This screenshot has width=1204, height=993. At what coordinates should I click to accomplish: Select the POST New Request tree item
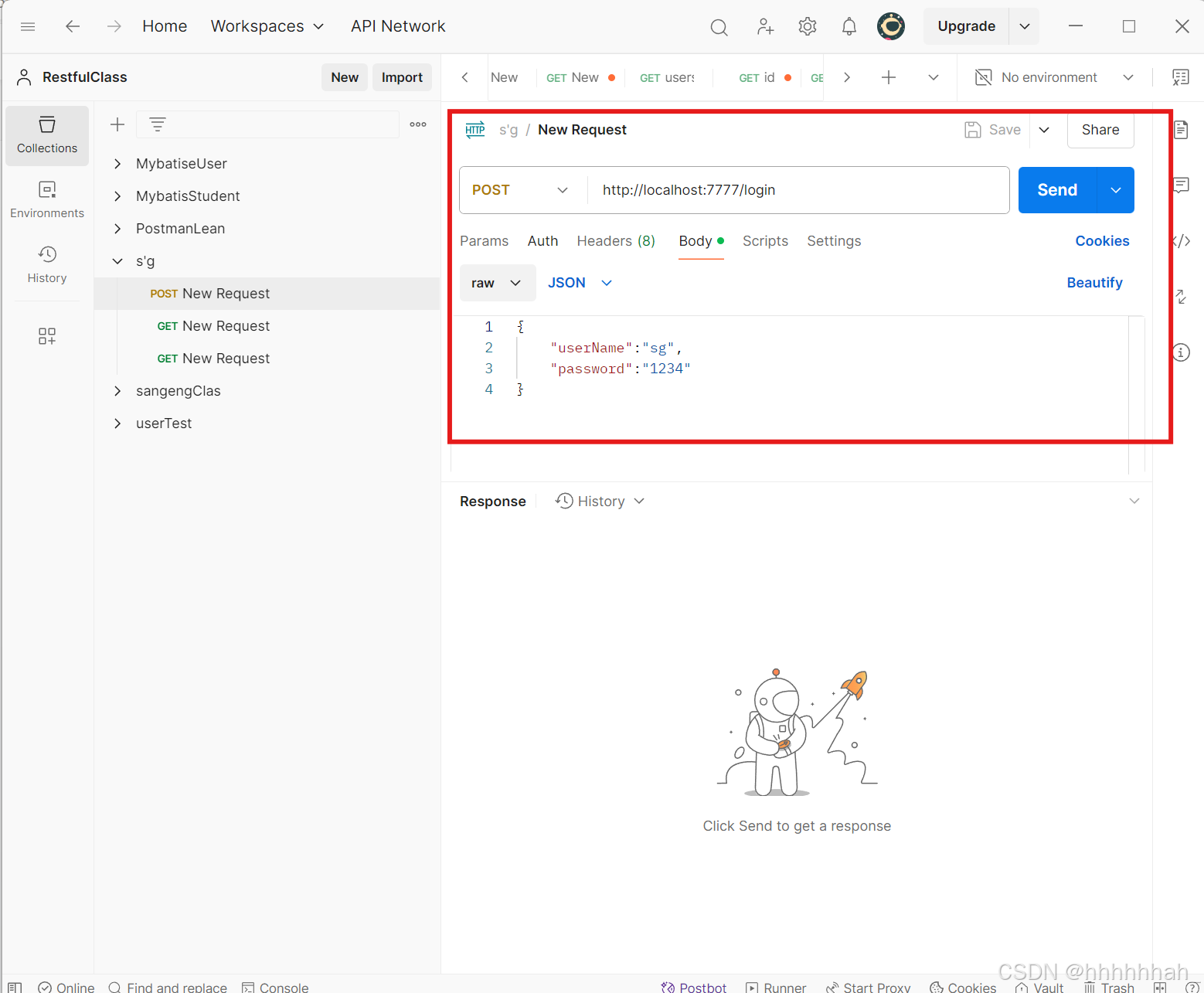coord(267,294)
